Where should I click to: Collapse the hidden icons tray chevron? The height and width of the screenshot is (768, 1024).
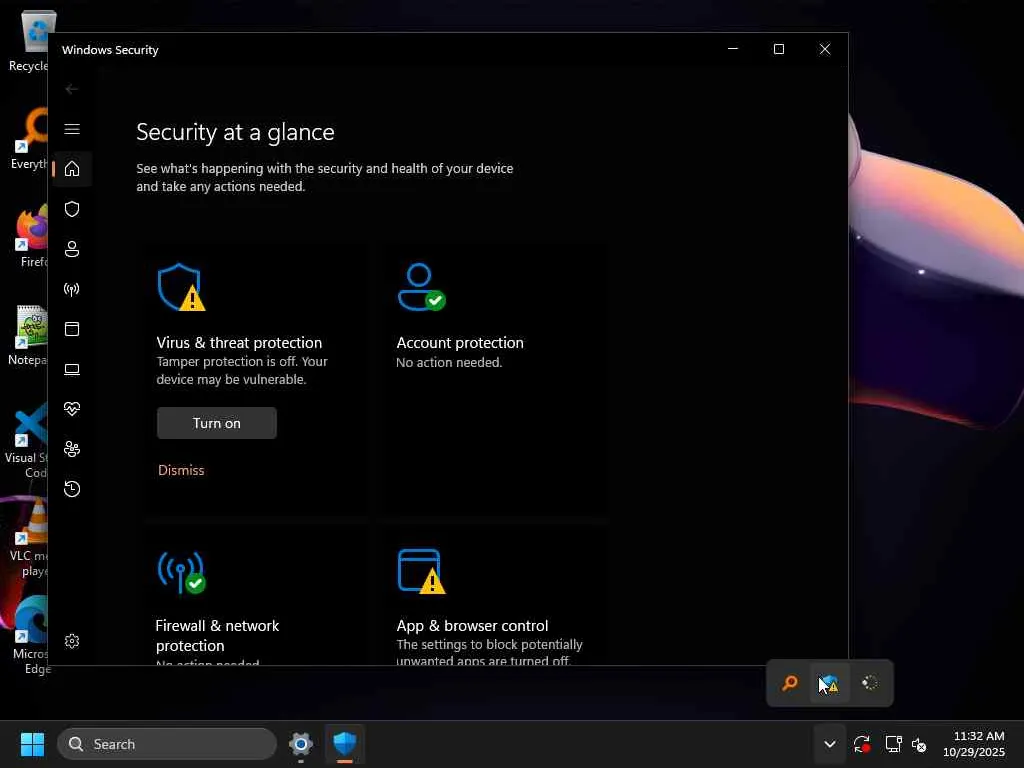(x=829, y=744)
